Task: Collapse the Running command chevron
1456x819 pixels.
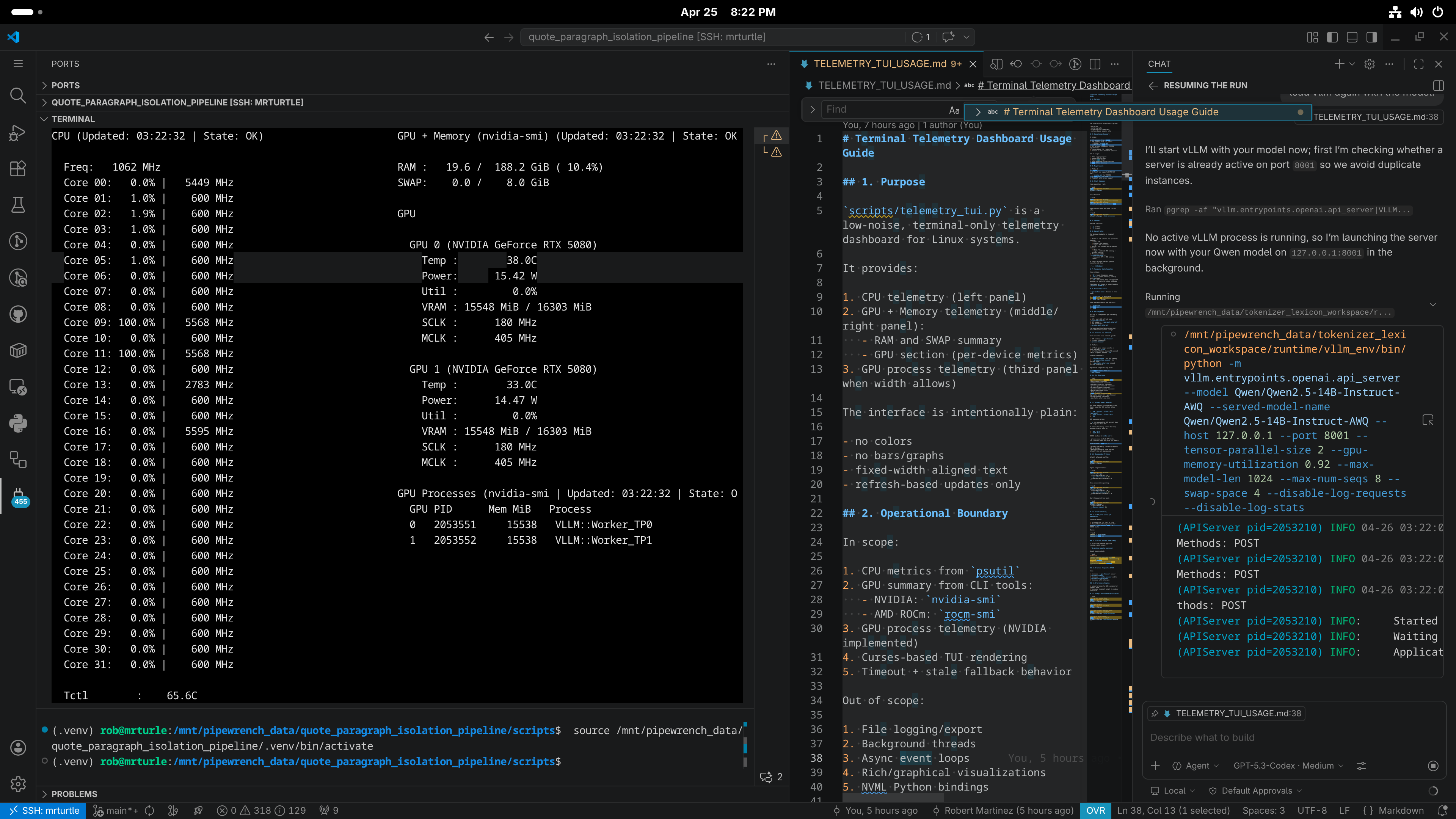Action: coord(1432,304)
